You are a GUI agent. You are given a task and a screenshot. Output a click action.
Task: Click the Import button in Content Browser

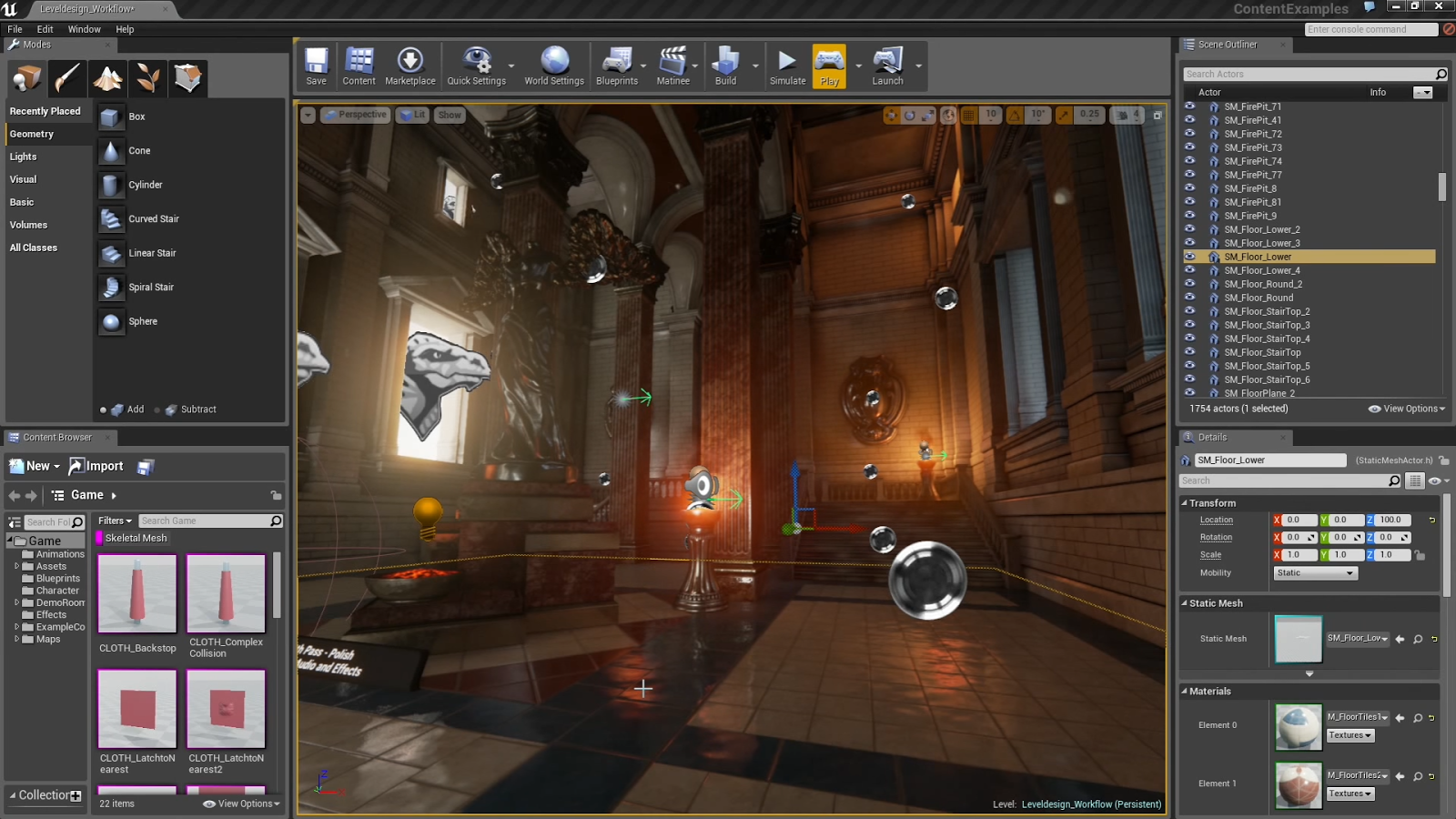pos(96,465)
